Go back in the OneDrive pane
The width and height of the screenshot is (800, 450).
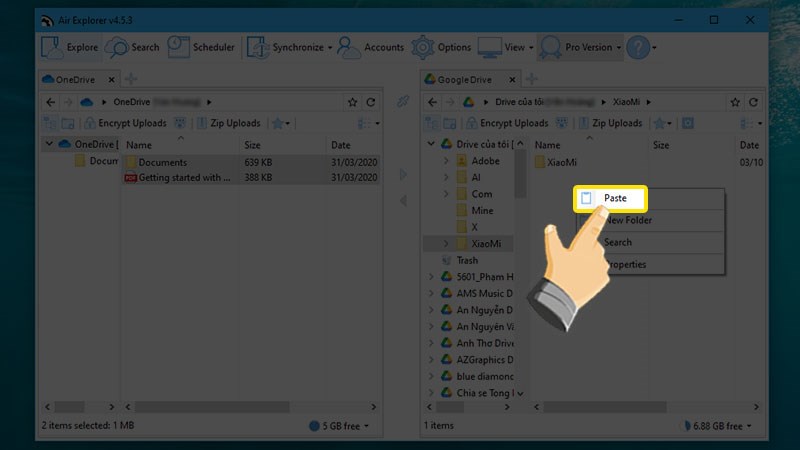click(x=51, y=102)
